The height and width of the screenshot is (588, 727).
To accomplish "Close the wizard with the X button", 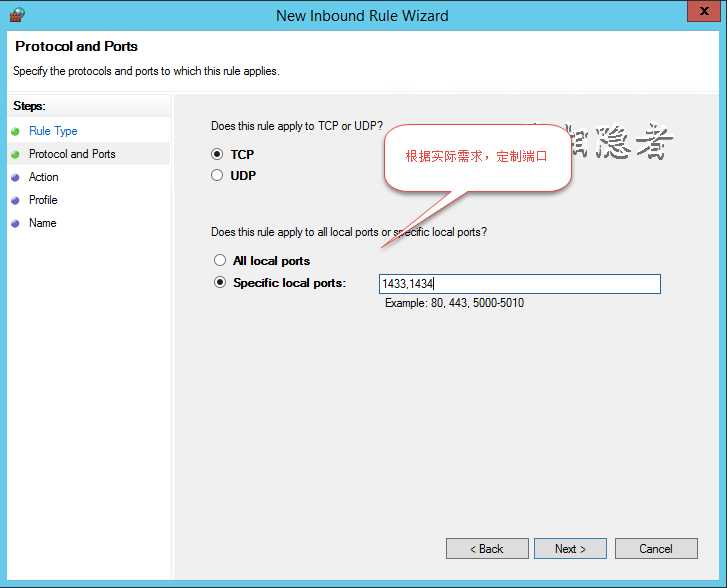I will click(x=703, y=11).
